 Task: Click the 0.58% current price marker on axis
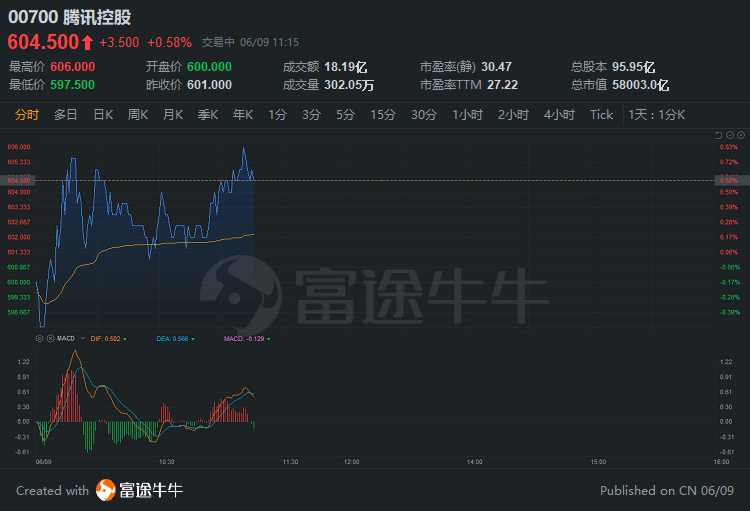click(727, 180)
